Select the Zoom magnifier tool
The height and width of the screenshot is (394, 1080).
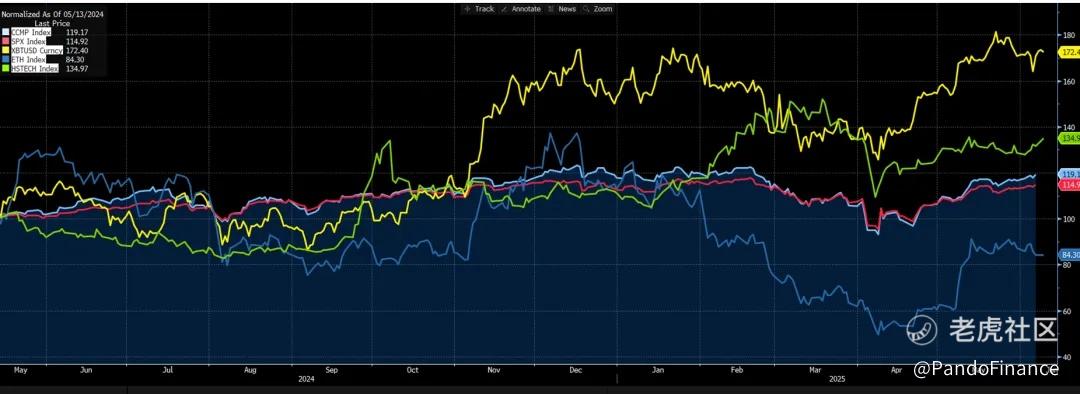pyautogui.click(x=597, y=9)
